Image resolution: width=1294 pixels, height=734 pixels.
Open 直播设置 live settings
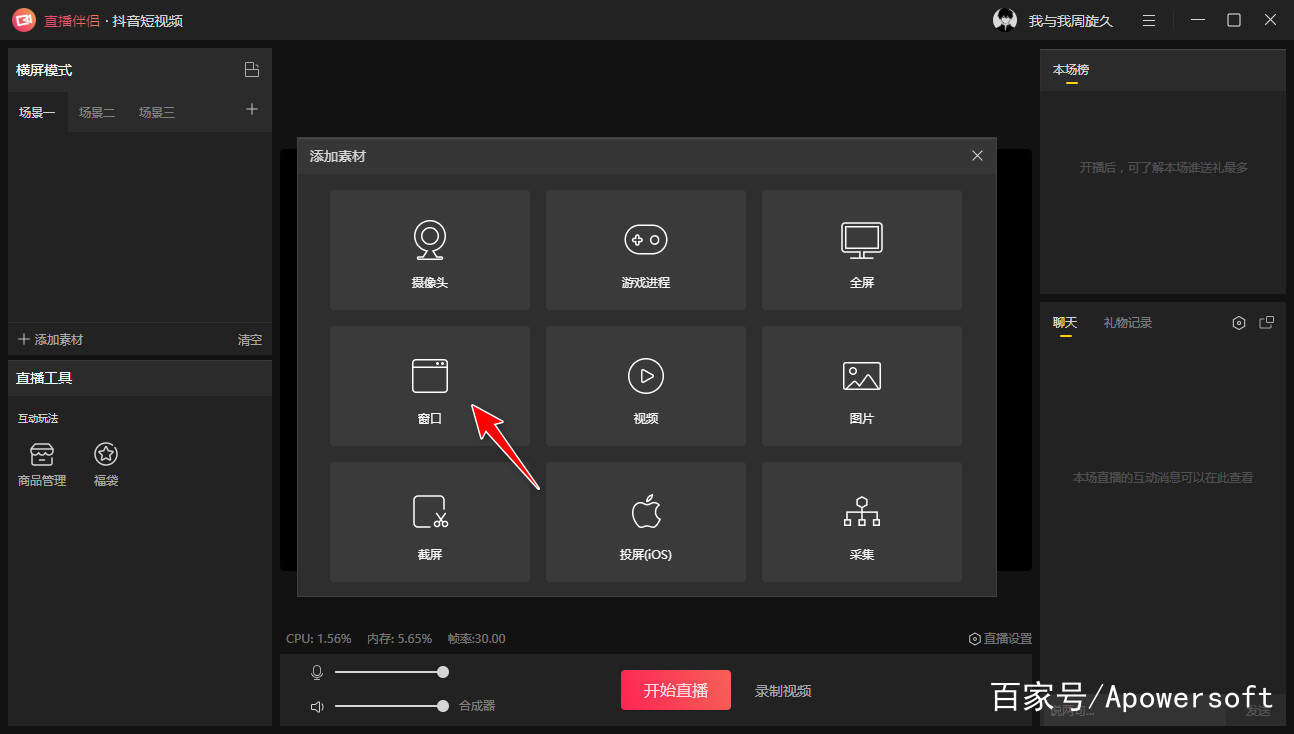1000,638
